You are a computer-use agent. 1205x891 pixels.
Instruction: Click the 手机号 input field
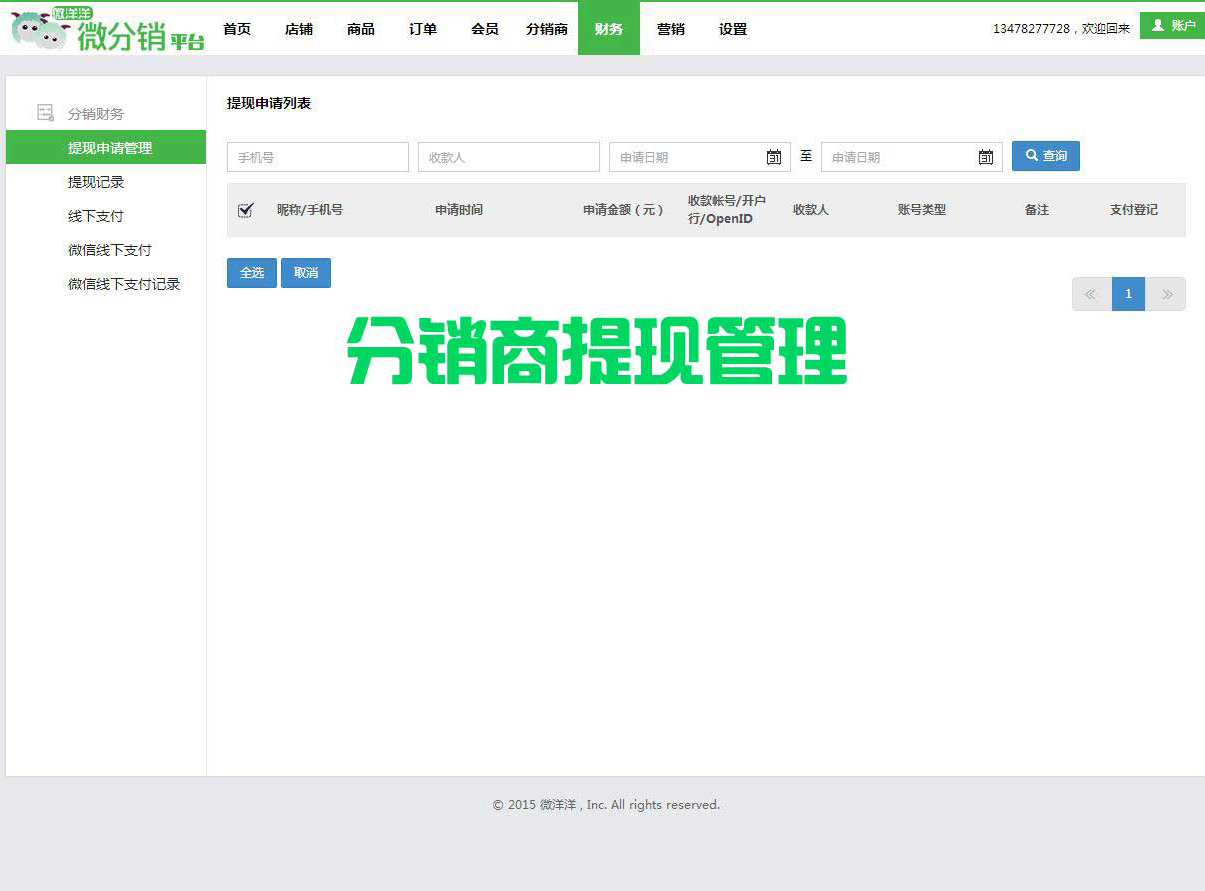317,157
